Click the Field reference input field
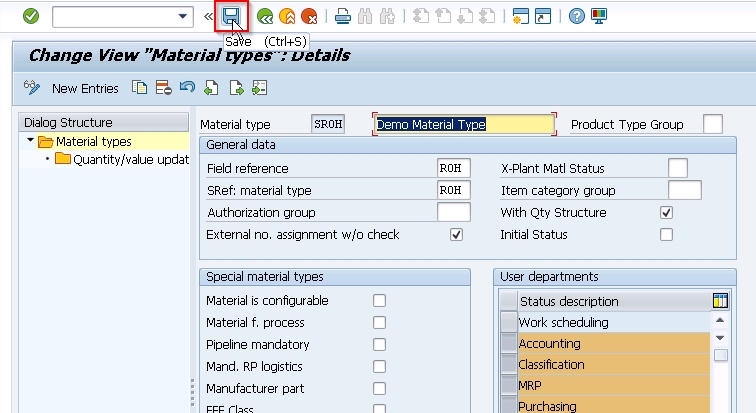 [453, 168]
